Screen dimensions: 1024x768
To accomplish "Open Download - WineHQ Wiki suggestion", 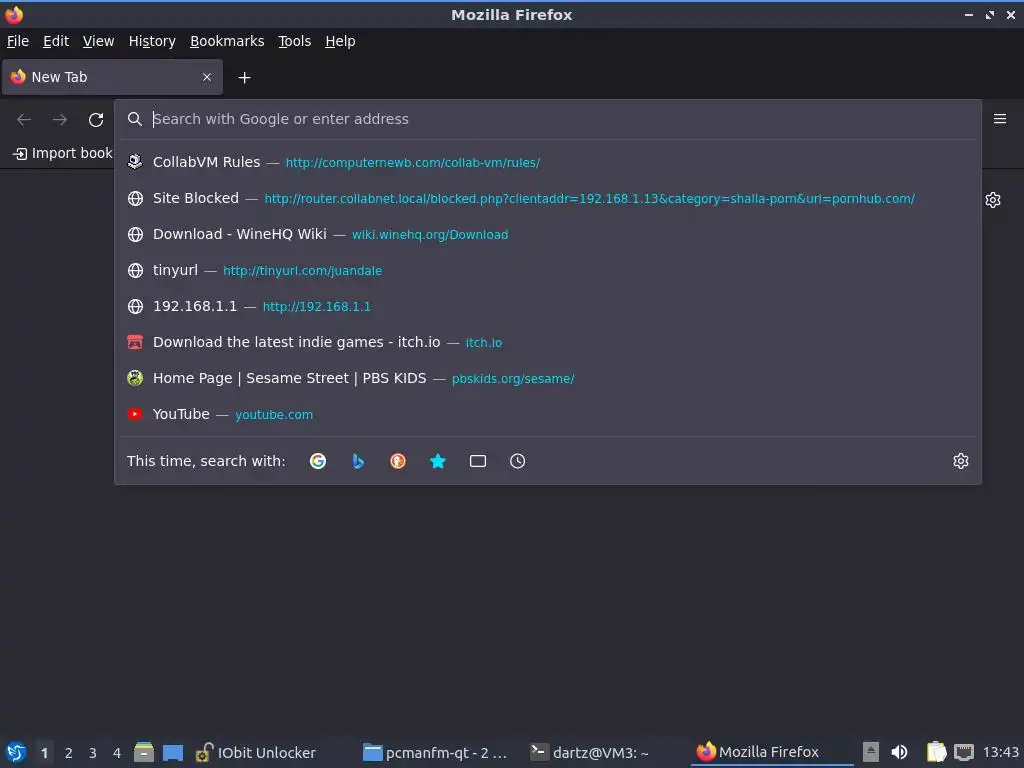I will pos(548,234).
